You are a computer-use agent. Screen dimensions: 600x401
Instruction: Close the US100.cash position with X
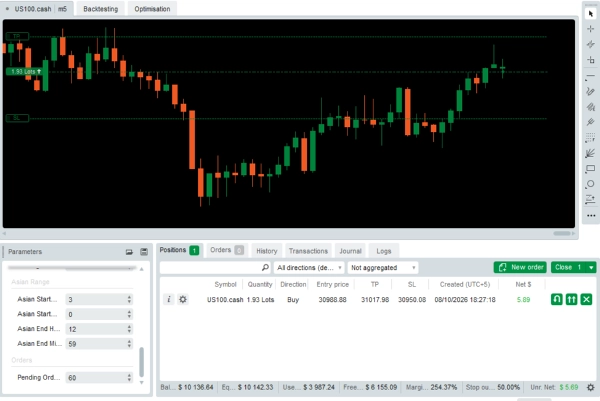click(x=586, y=299)
